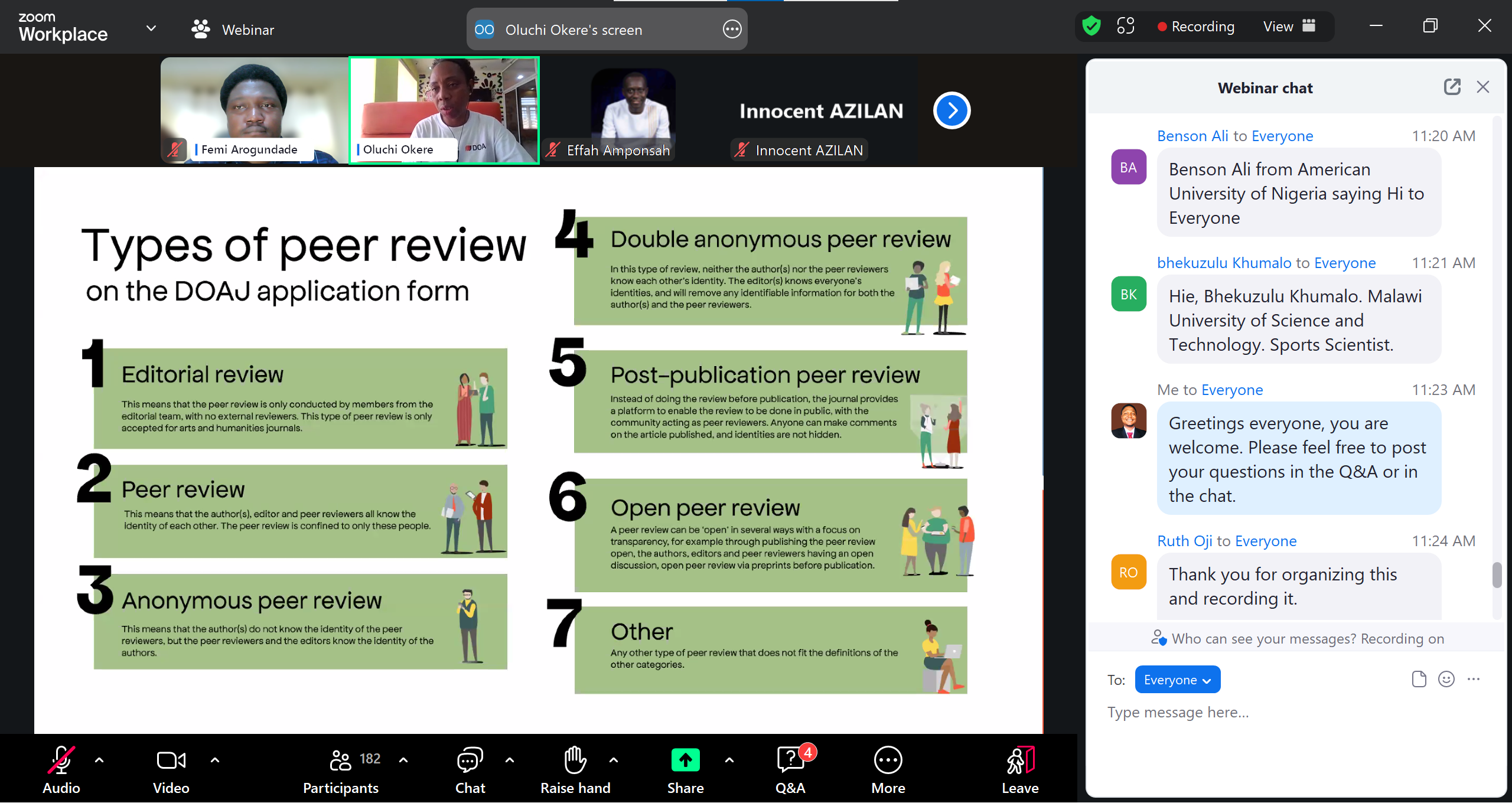Click Benson Ali sender name
The image size is (1512, 803).
[x=1192, y=136]
